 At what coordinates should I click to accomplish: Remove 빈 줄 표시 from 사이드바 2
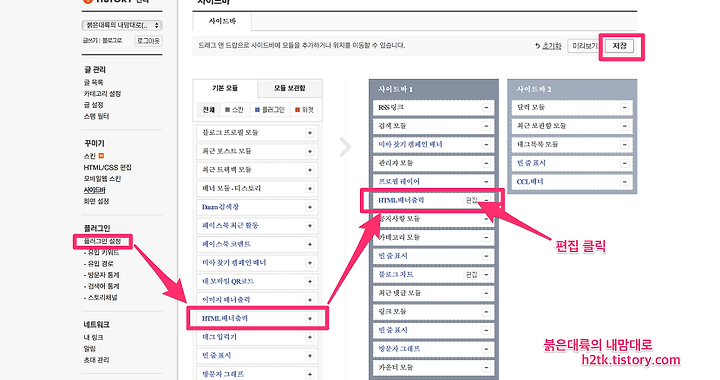(624, 163)
